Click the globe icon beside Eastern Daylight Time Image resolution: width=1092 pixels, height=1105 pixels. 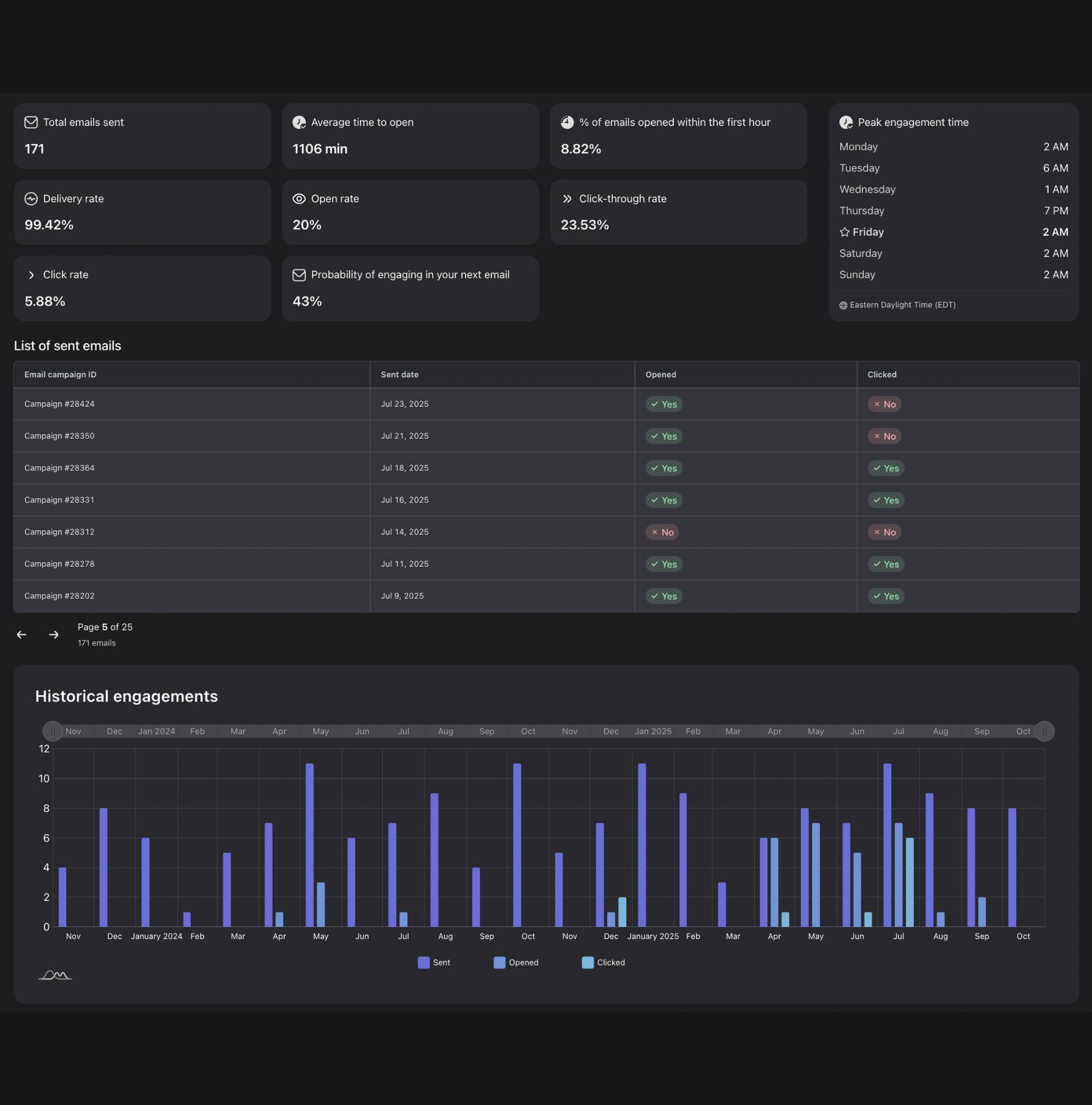click(843, 305)
